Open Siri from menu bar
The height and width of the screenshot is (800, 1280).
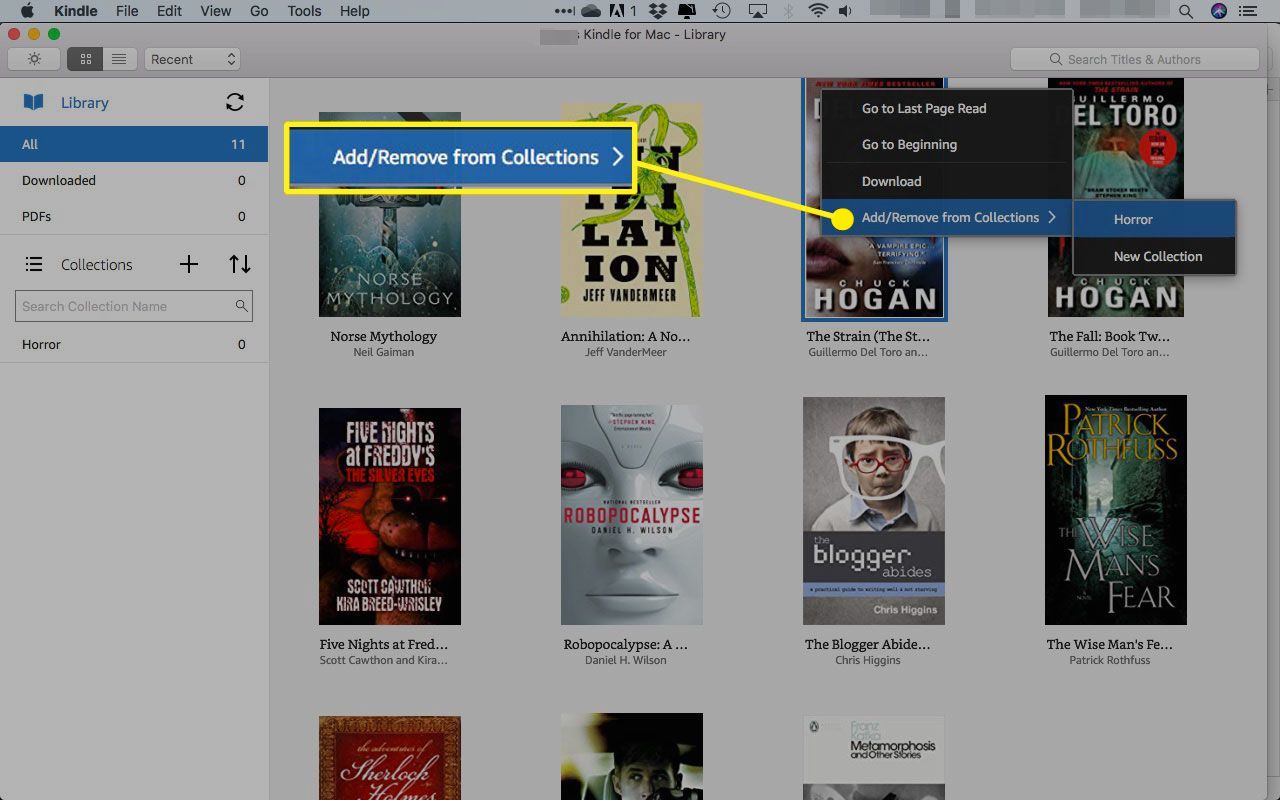point(1218,11)
